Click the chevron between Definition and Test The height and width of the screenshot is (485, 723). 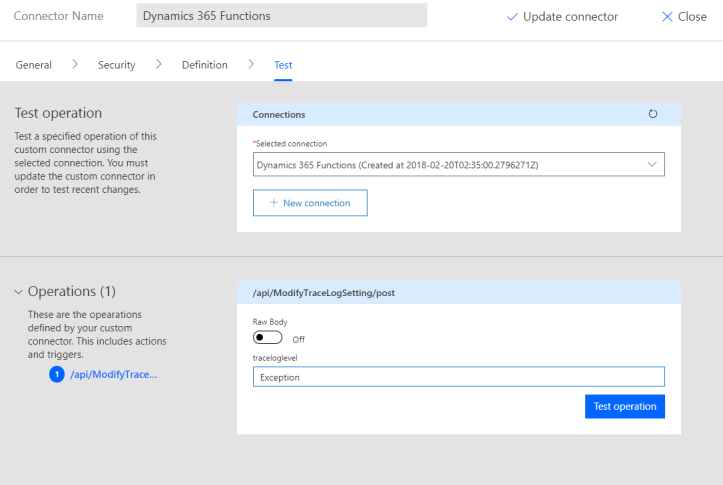pos(250,65)
